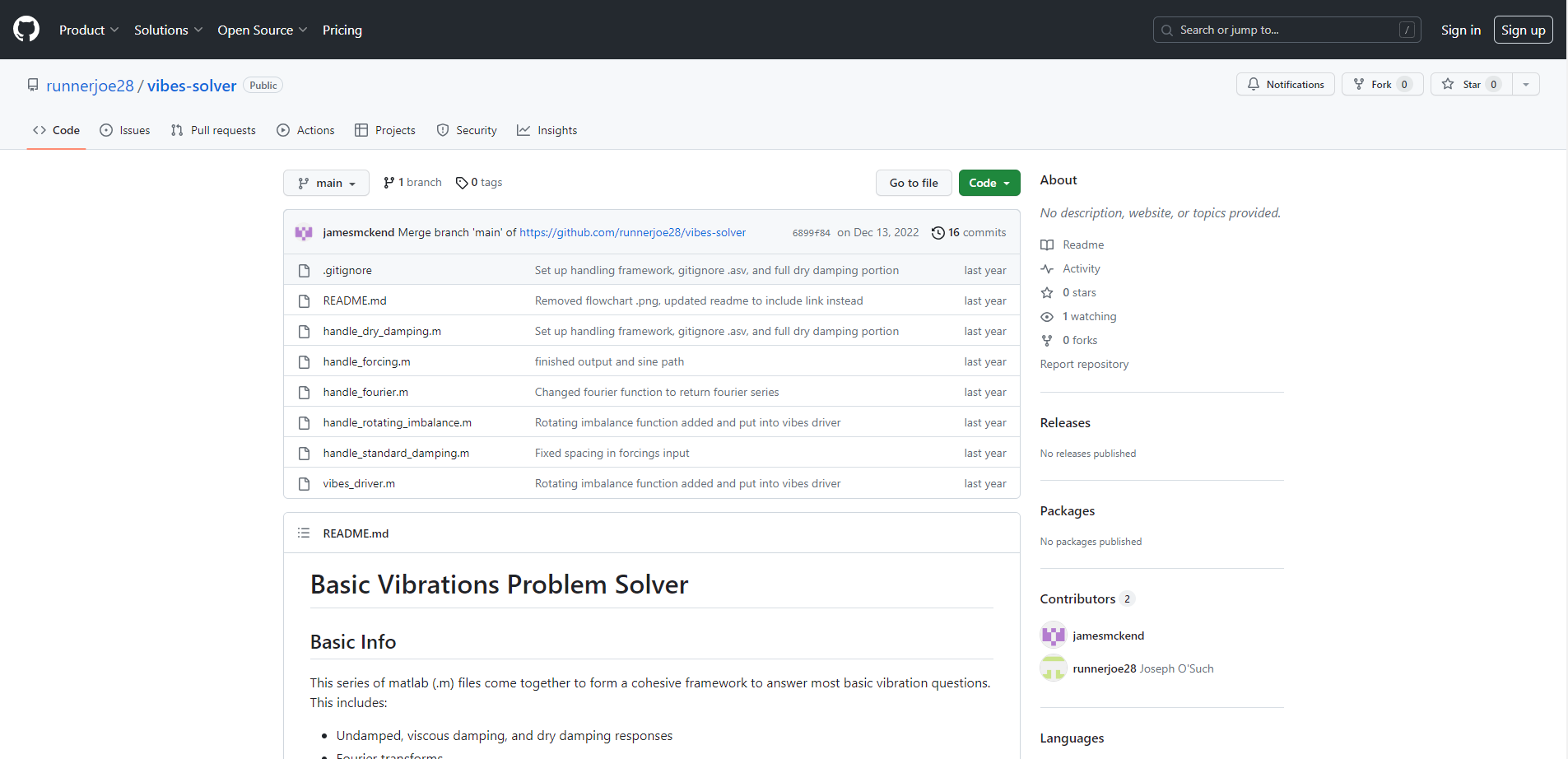Image resolution: width=1568 pixels, height=759 pixels.
Task: Click file icon next to vibes_driver.m
Action: click(x=305, y=483)
